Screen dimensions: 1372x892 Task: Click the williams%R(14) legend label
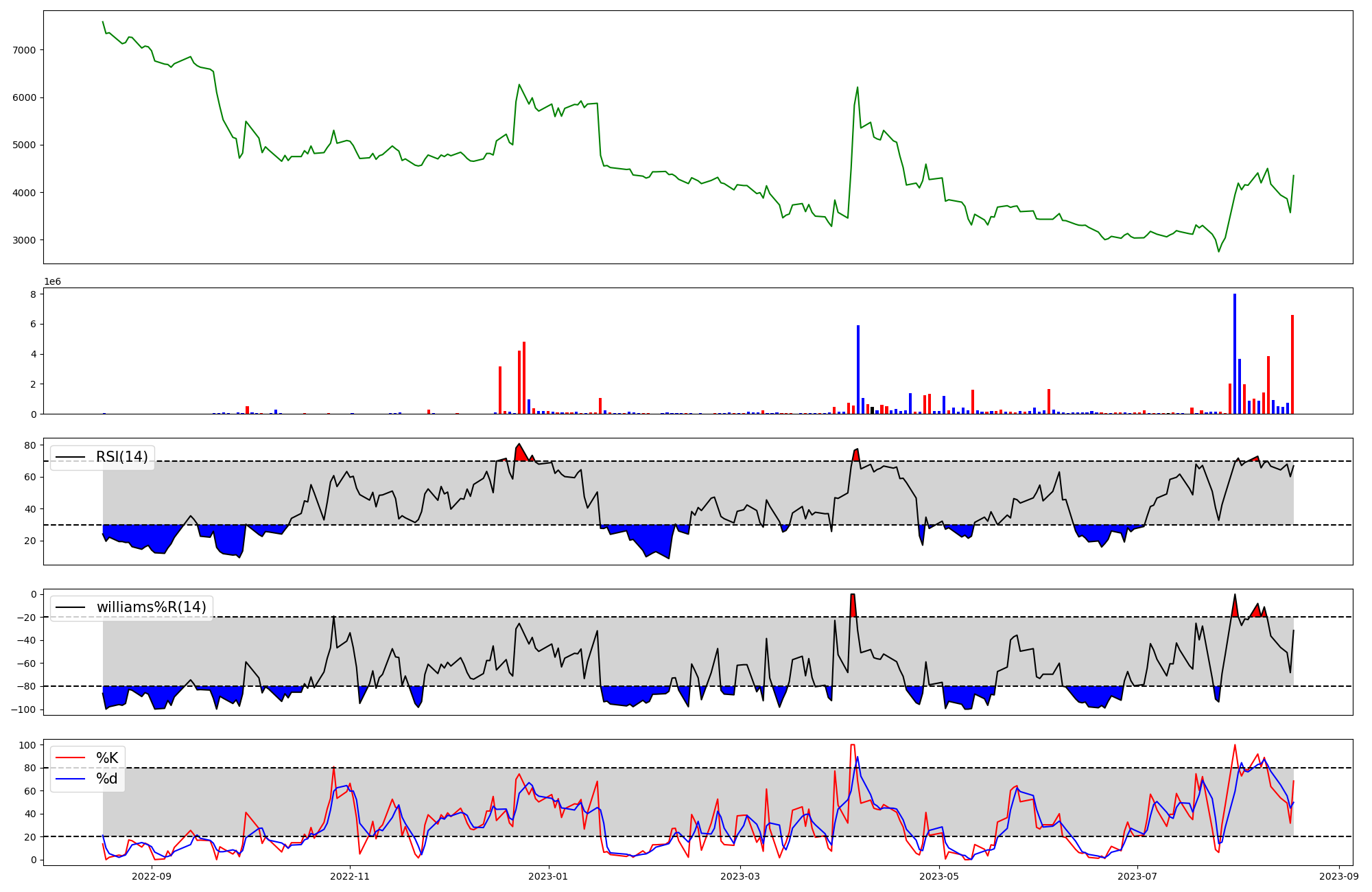point(151,607)
